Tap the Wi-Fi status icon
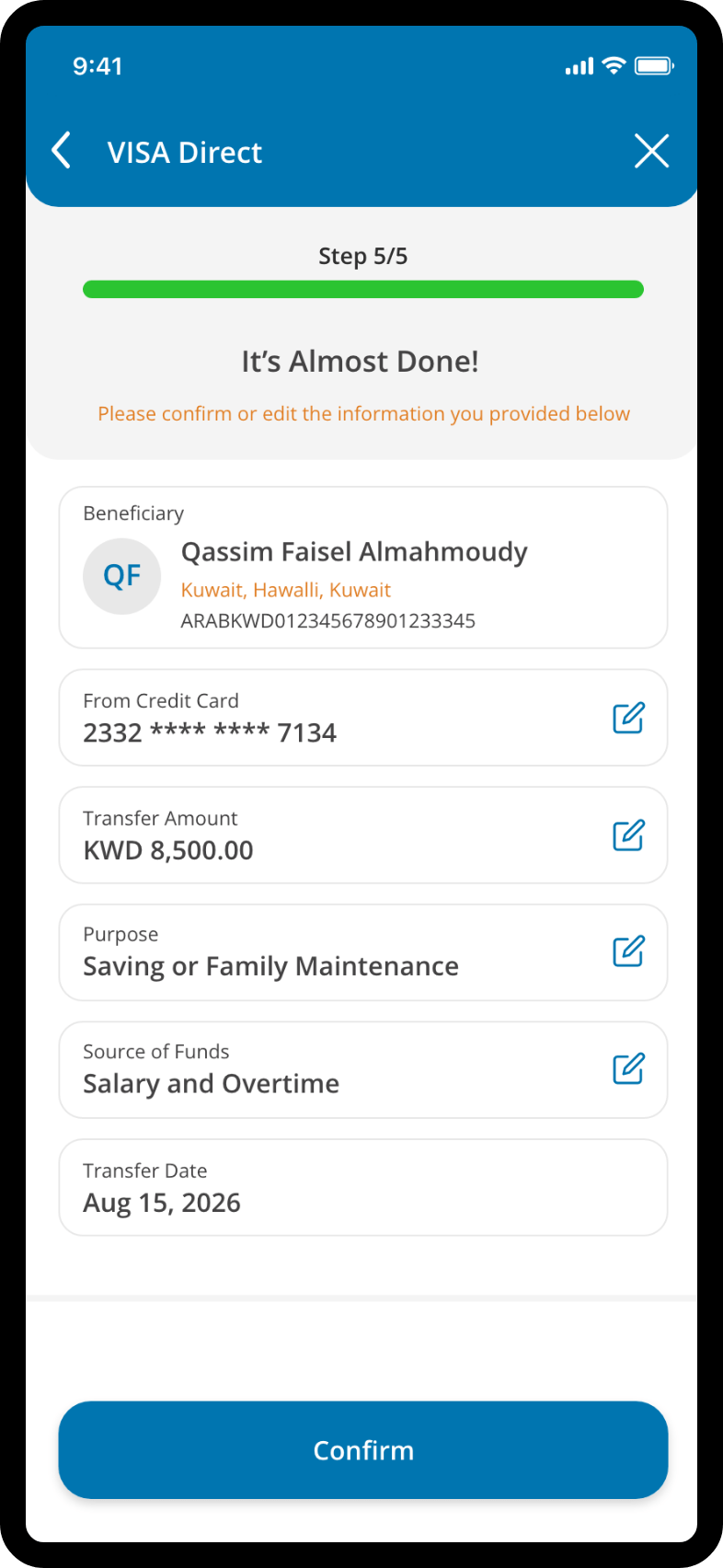 pos(614,65)
